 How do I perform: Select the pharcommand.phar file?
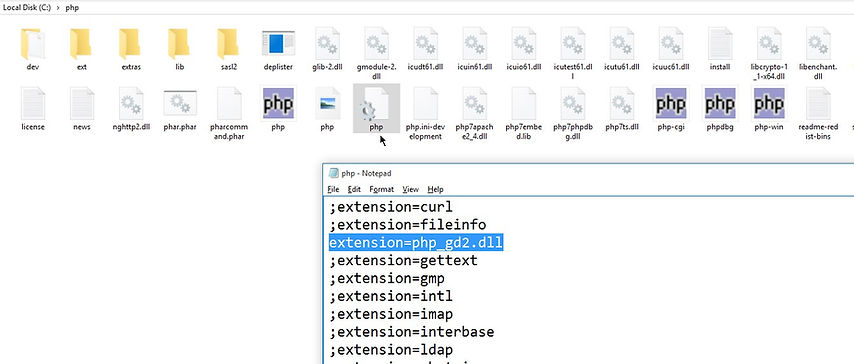[x=229, y=114]
